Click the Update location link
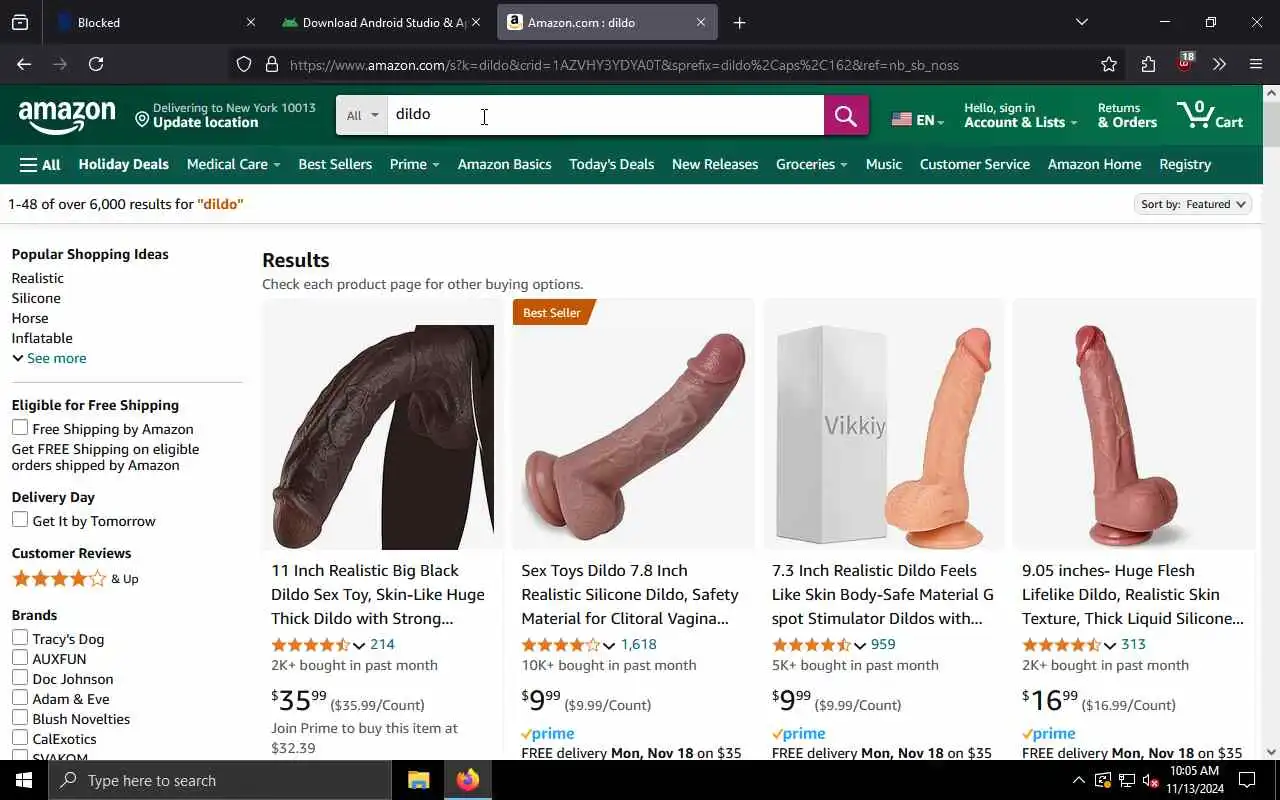Screen dimensions: 1280x800 206,123
